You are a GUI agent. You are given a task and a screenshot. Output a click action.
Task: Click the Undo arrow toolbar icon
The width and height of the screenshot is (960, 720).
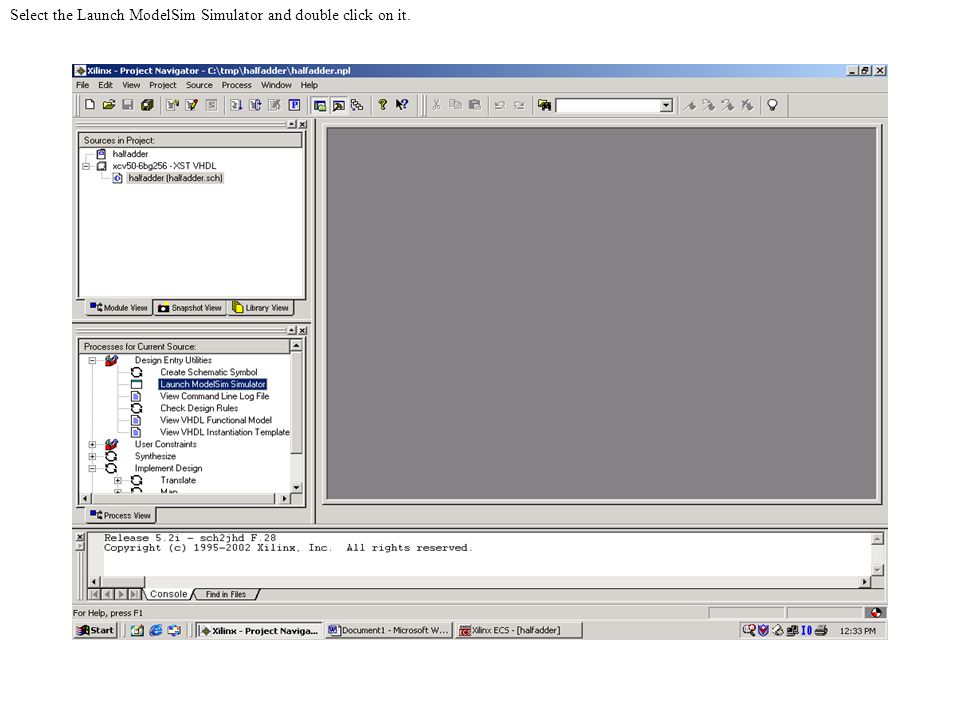500,105
